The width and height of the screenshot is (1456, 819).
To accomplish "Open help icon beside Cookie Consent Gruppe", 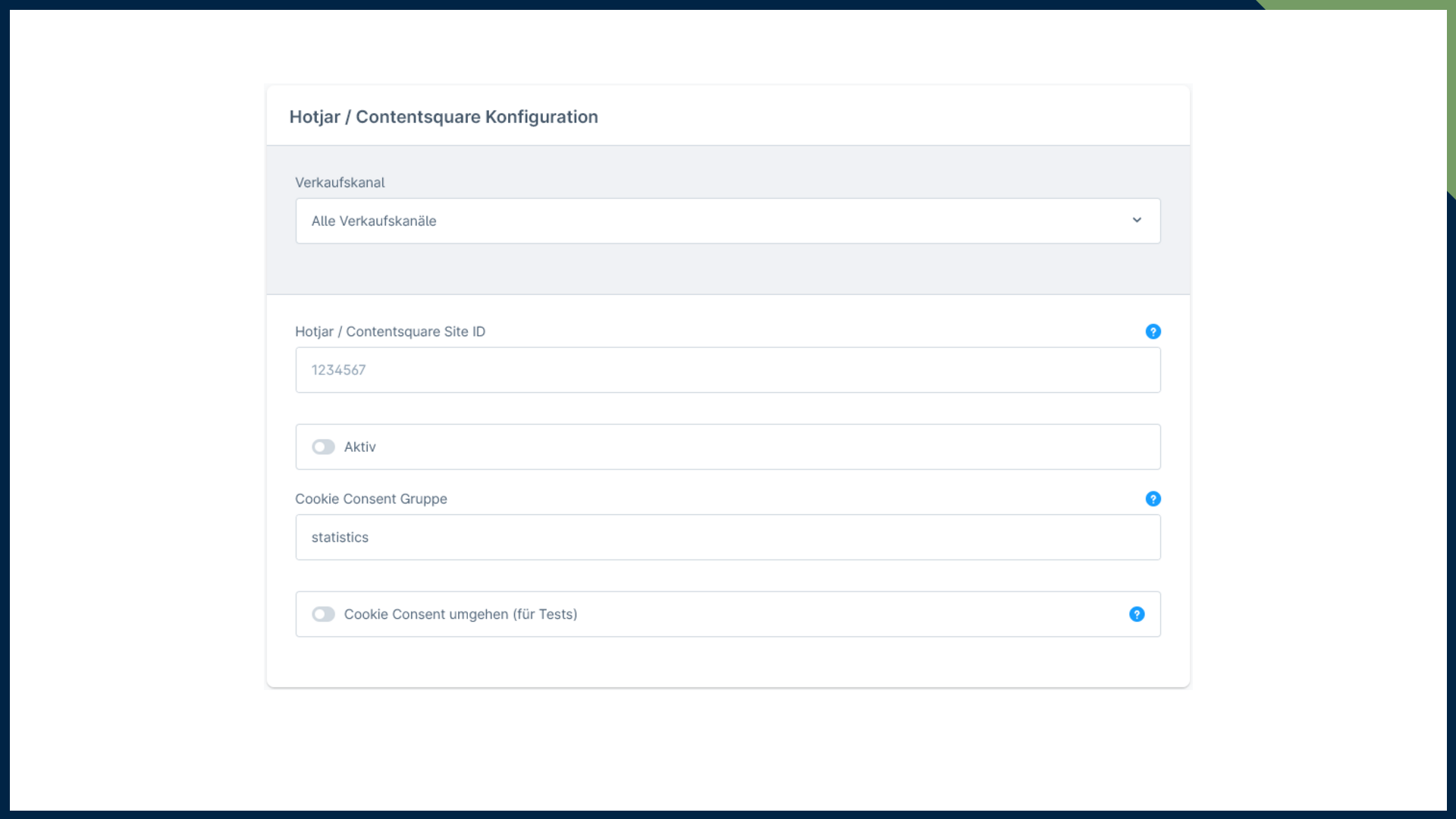I will pyautogui.click(x=1153, y=499).
